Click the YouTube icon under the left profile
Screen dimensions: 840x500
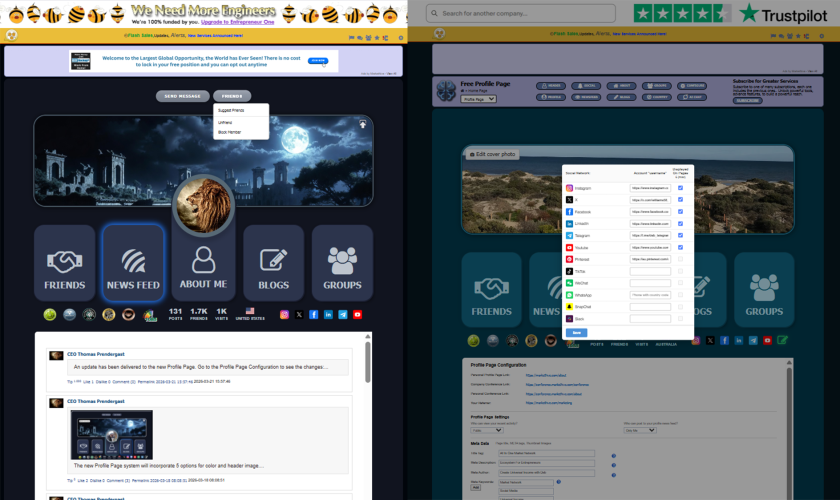pyautogui.click(x=357, y=314)
